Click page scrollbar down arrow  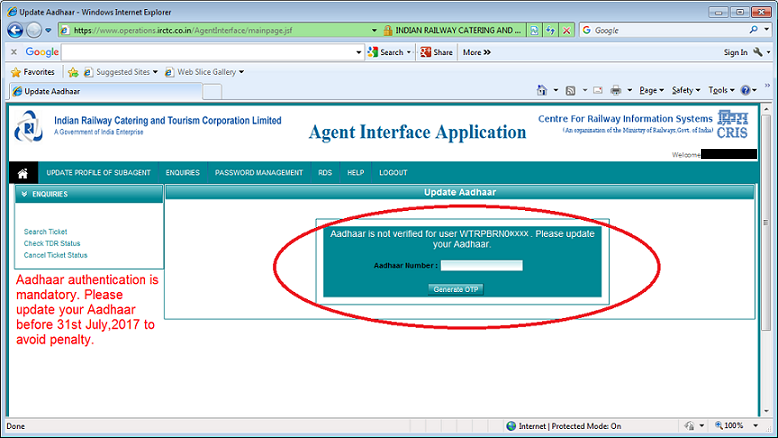pyautogui.click(x=766, y=411)
